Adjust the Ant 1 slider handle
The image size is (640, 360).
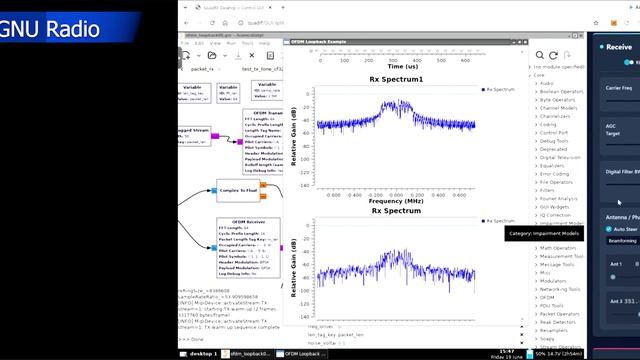pyautogui.click(x=613, y=277)
